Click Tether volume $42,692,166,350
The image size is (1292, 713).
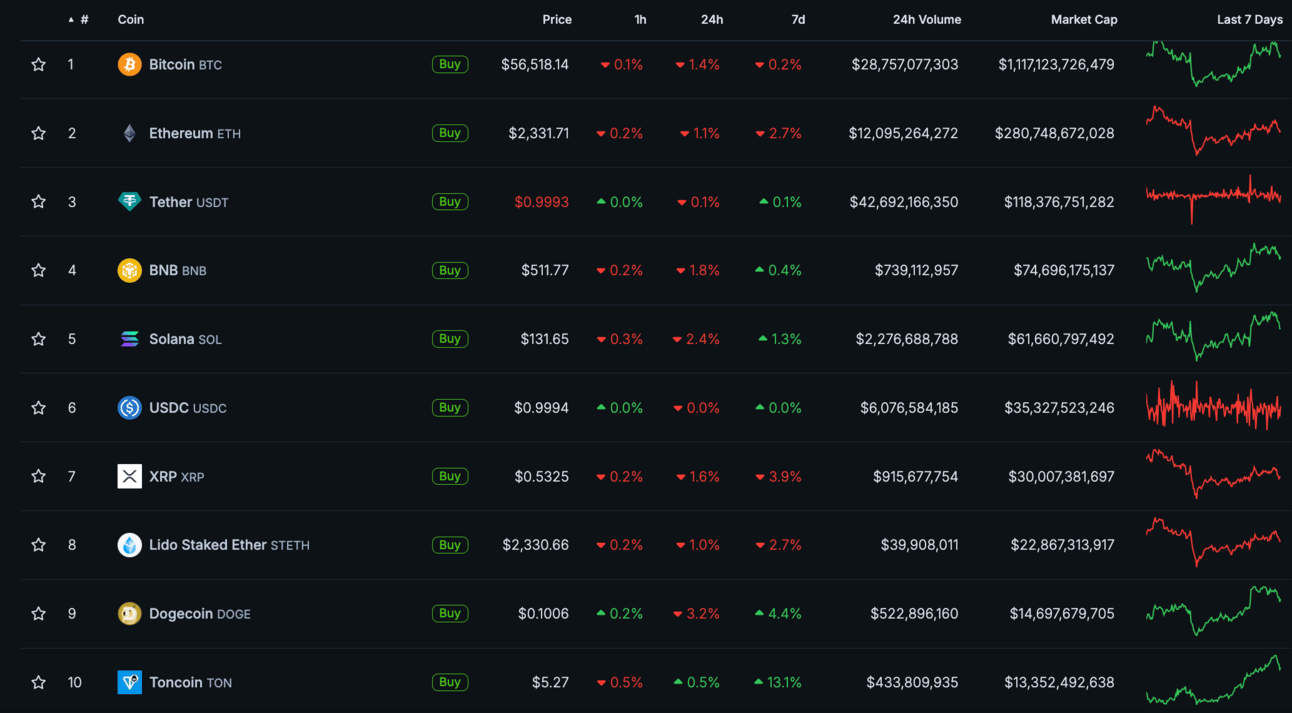tap(904, 202)
